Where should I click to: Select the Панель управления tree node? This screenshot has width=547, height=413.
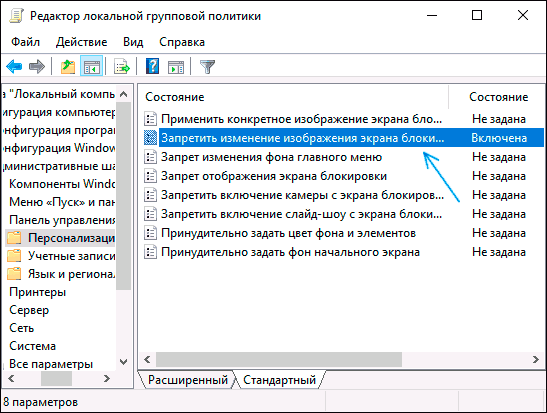[62, 220]
